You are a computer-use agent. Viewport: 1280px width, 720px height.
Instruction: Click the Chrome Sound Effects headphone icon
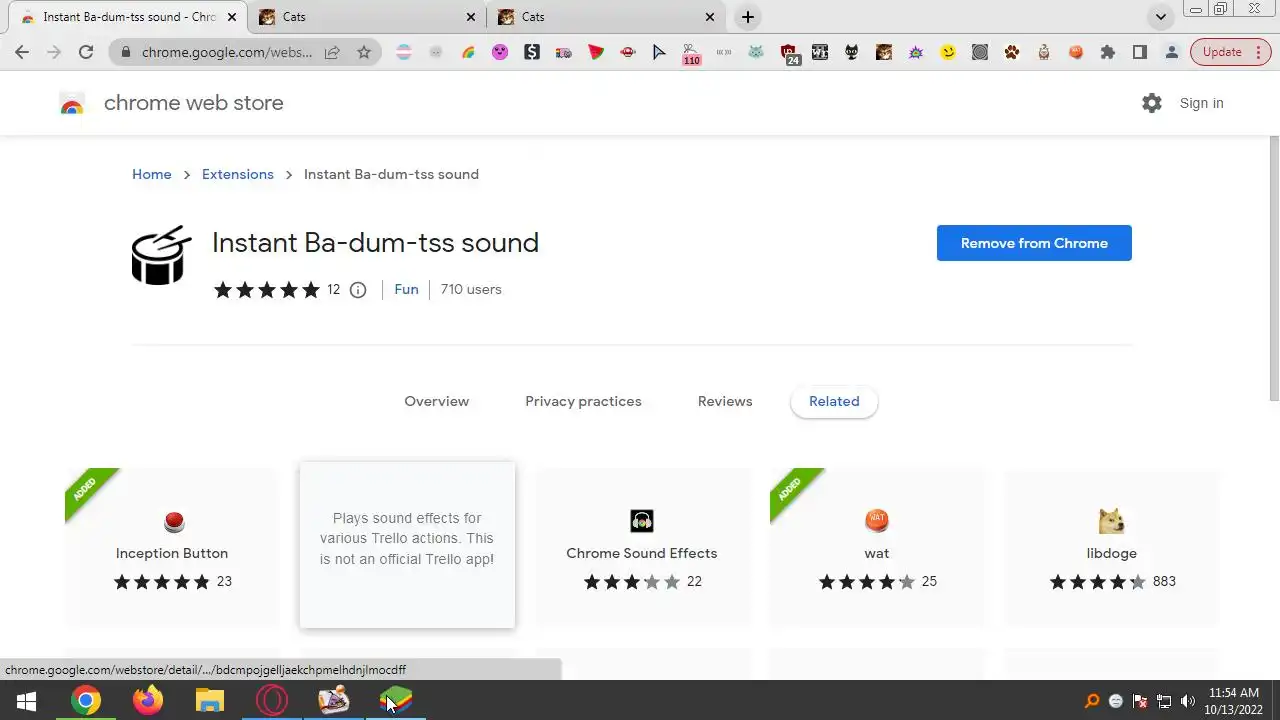point(642,521)
